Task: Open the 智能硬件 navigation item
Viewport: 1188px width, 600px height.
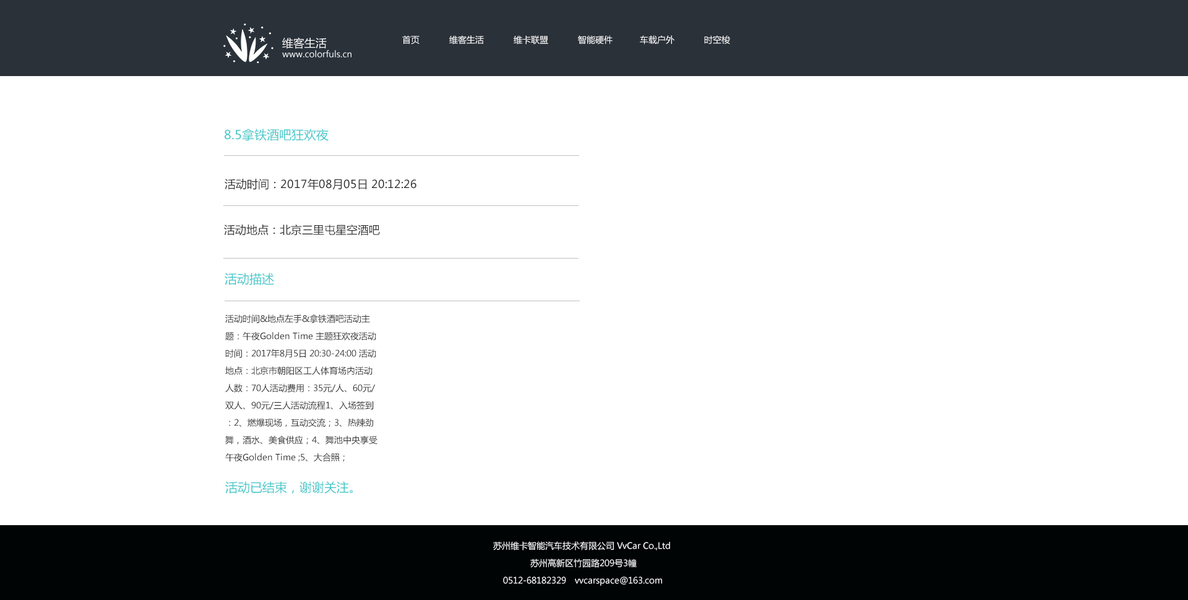Action: (595, 40)
